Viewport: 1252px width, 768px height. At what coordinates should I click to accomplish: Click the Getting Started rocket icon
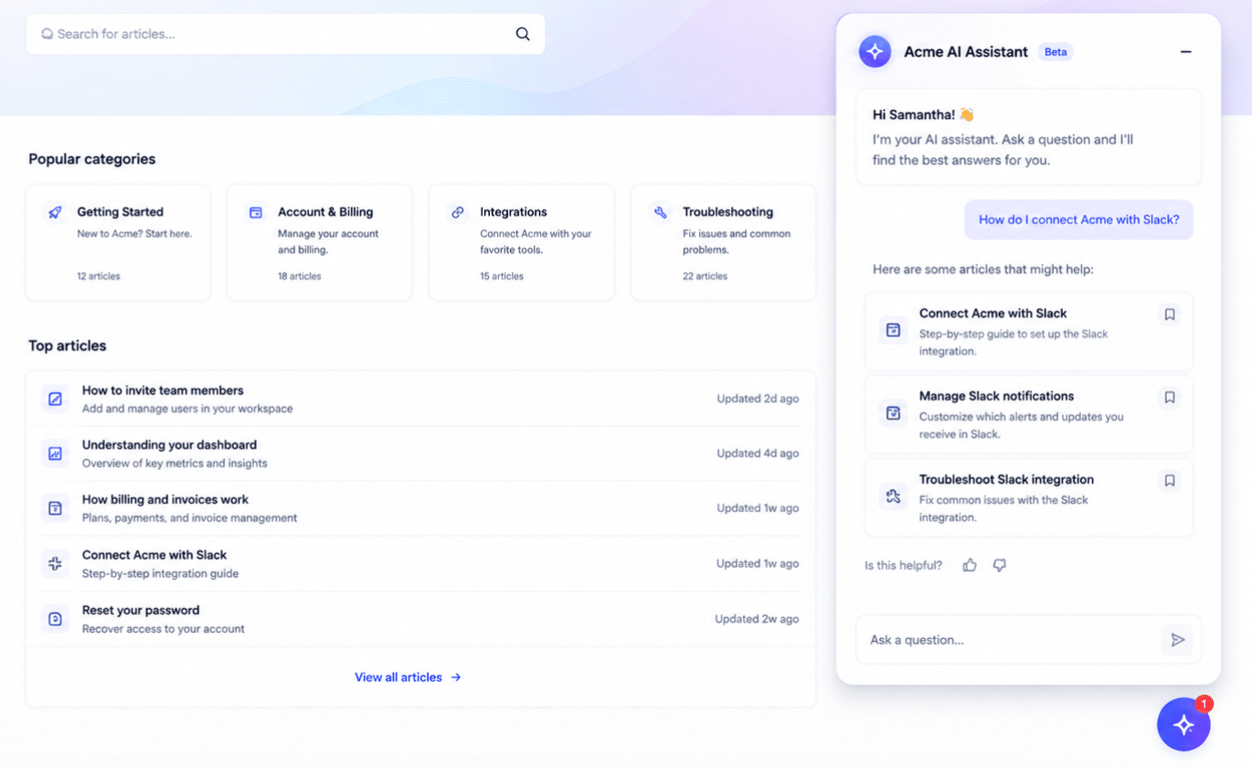[x=55, y=212]
